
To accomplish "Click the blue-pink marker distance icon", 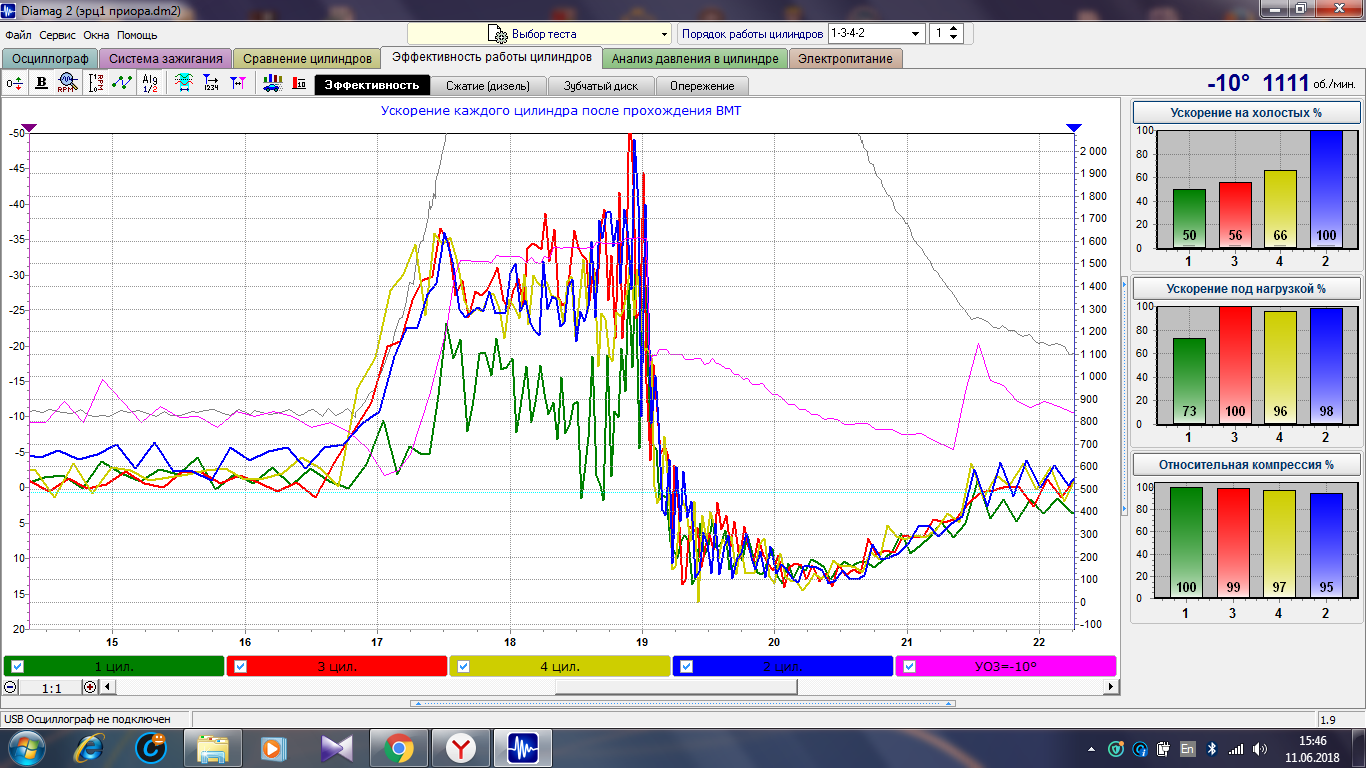I will pos(238,84).
